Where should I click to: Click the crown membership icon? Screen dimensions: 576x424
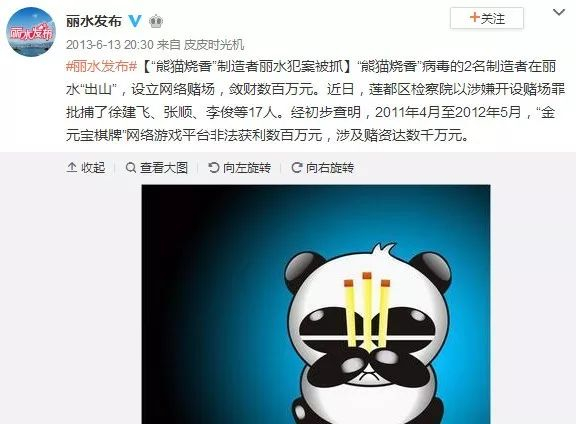coord(156,21)
